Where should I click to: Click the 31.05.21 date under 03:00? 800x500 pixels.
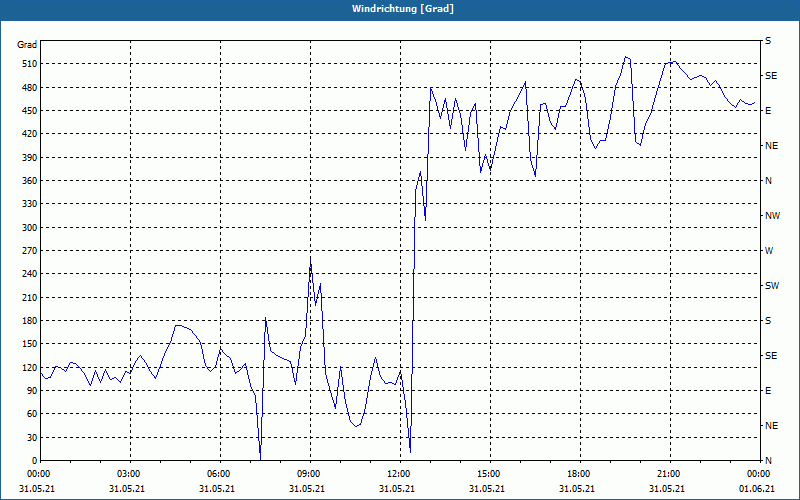coord(127,488)
